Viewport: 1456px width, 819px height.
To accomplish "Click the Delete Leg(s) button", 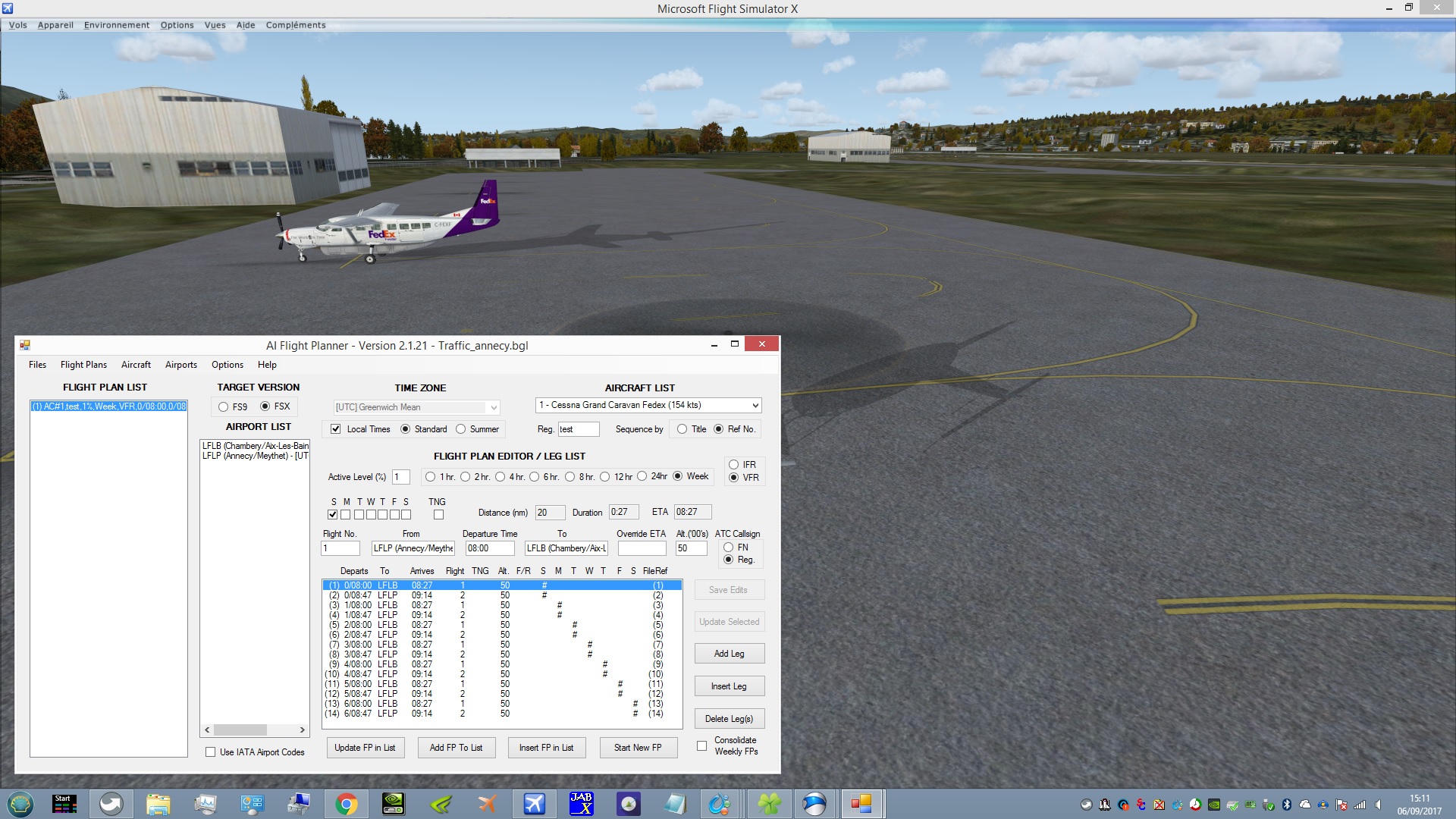I will 730,719.
